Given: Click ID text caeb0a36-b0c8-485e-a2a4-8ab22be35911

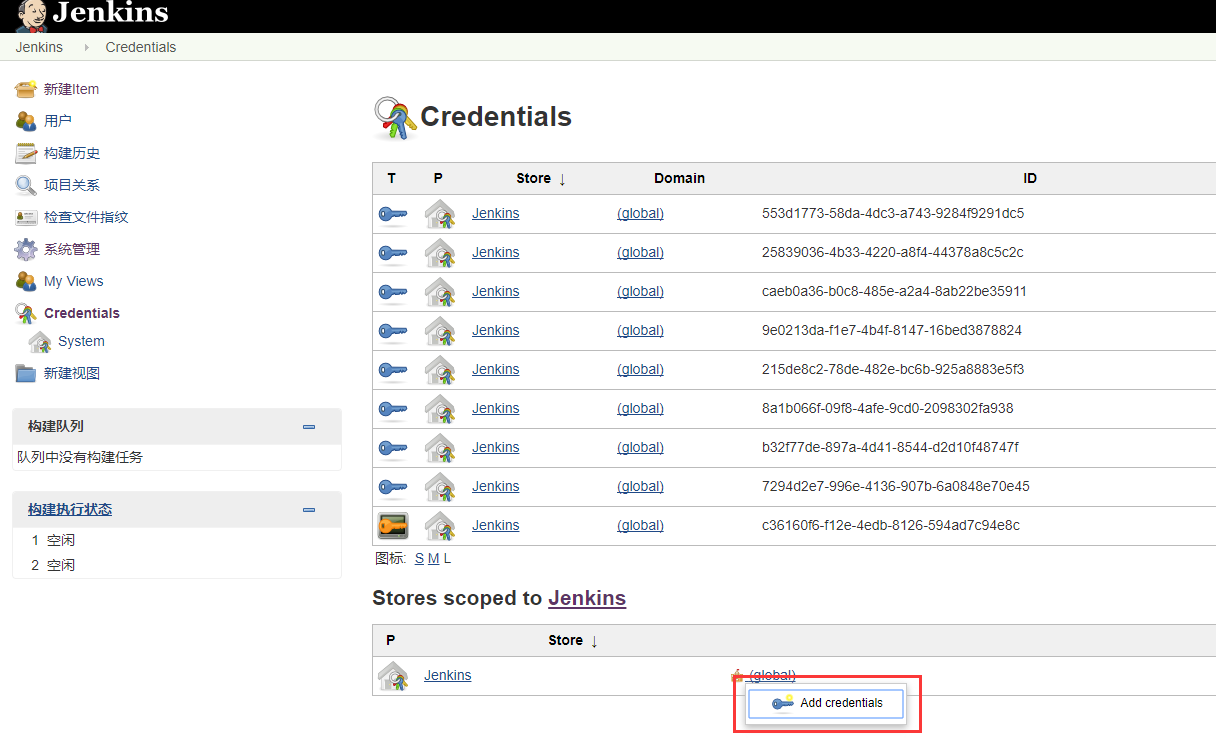Looking at the screenshot, I should (894, 291).
